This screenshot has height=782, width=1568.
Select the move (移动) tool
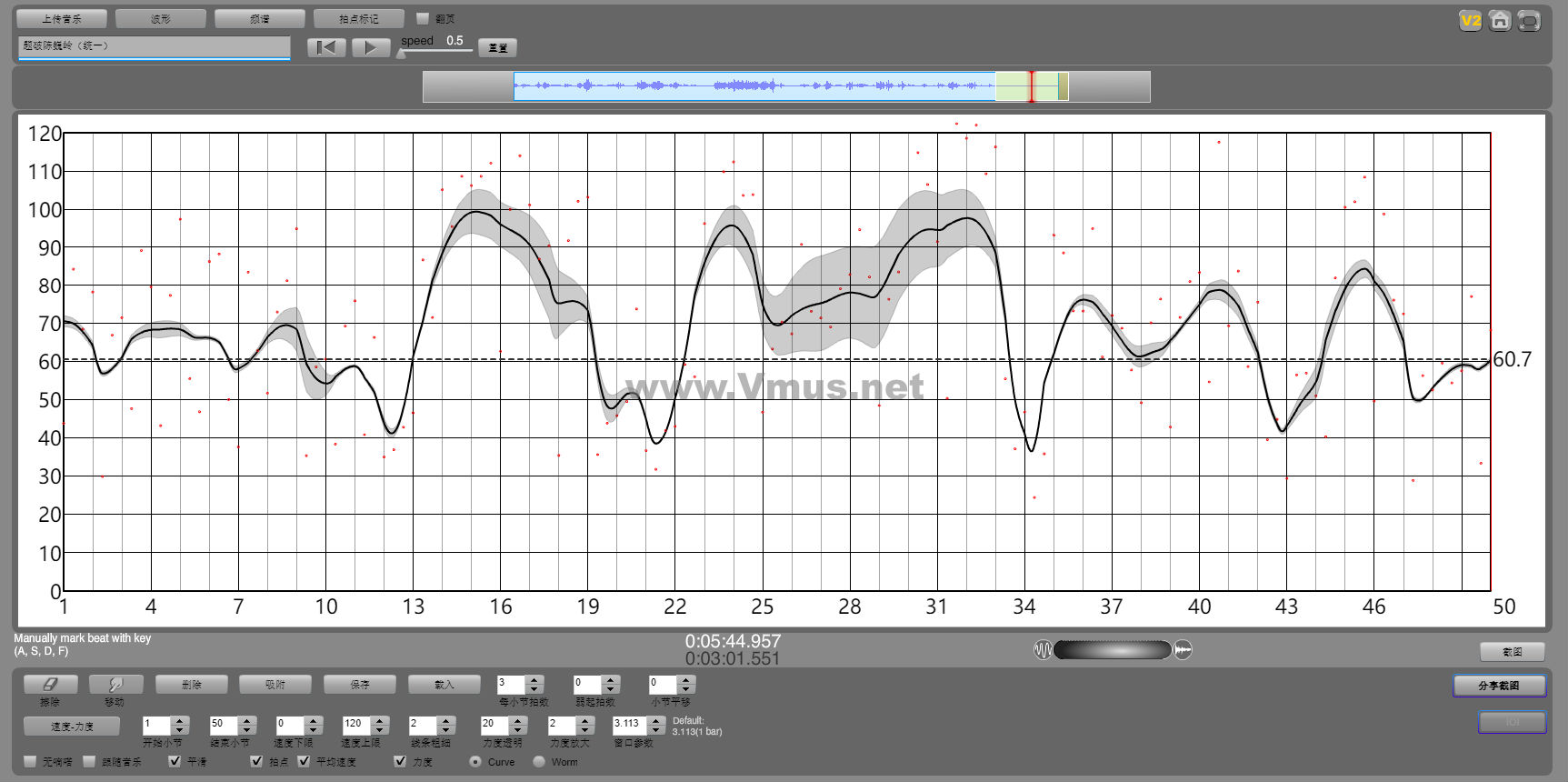point(115,684)
